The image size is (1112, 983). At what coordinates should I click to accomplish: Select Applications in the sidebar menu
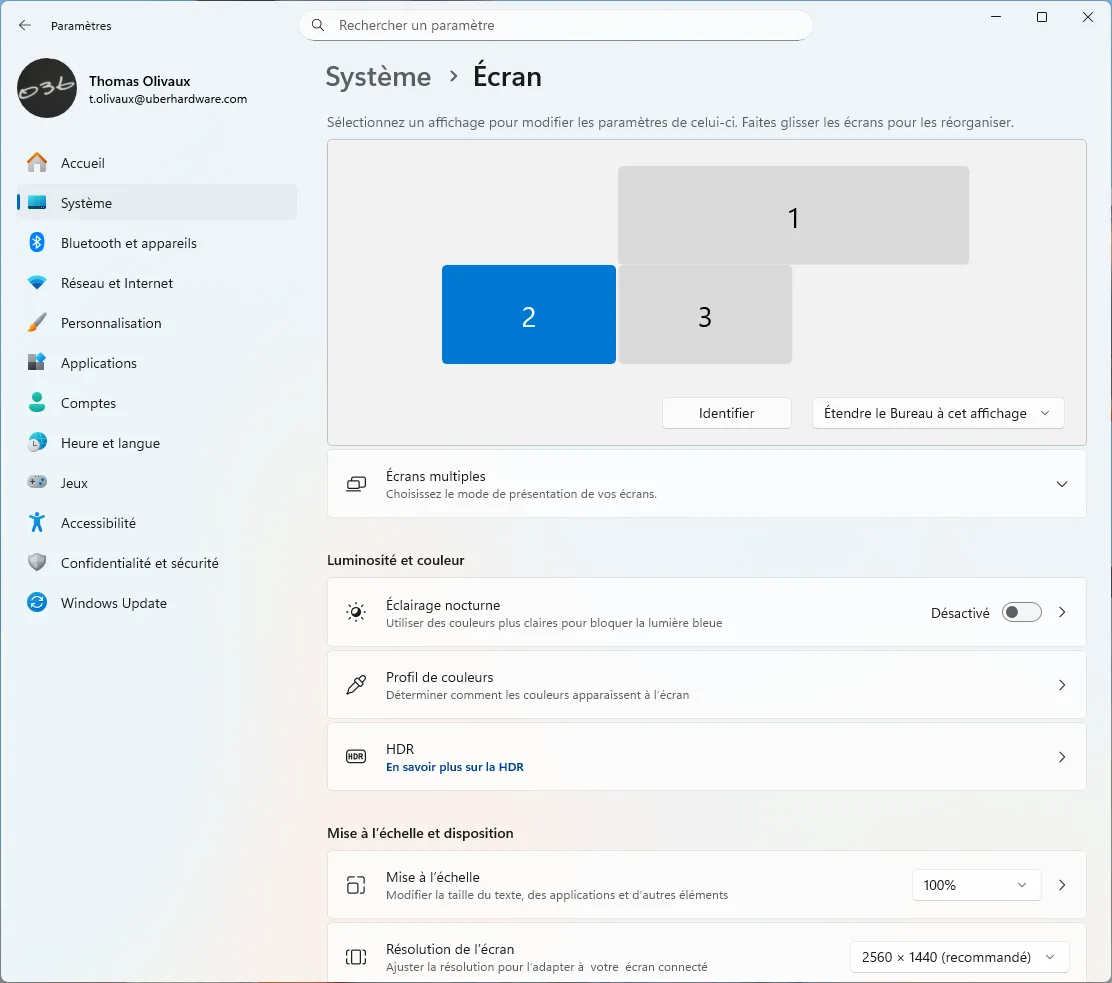99,363
